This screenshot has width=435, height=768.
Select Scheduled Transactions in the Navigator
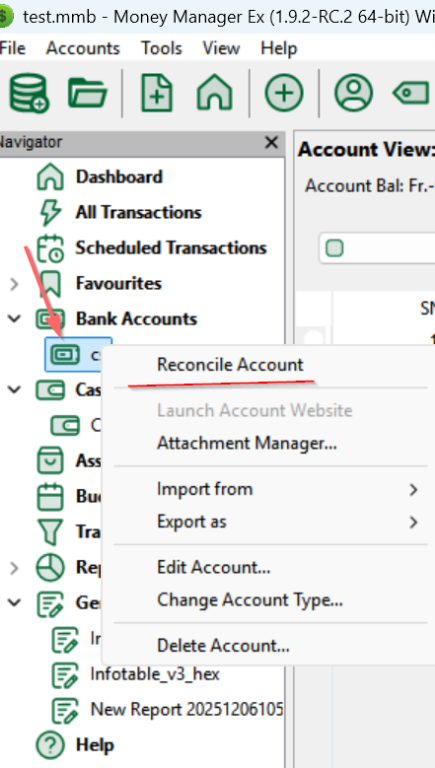[171, 248]
